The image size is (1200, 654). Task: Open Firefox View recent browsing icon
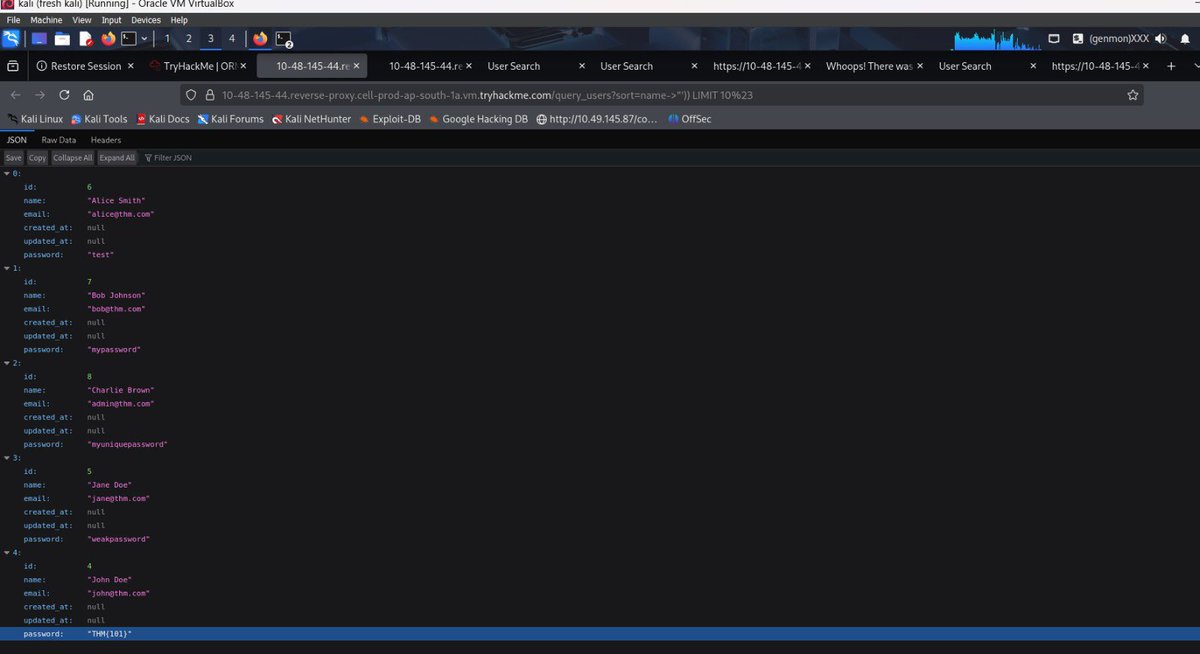coord(13,66)
